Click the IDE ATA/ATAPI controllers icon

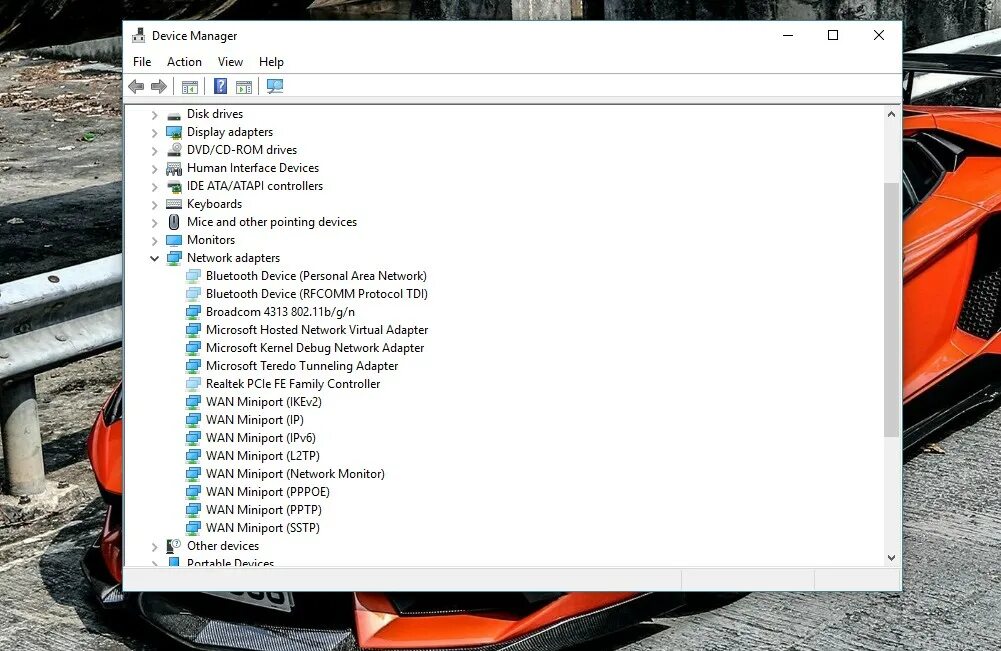[x=174, y=186]
